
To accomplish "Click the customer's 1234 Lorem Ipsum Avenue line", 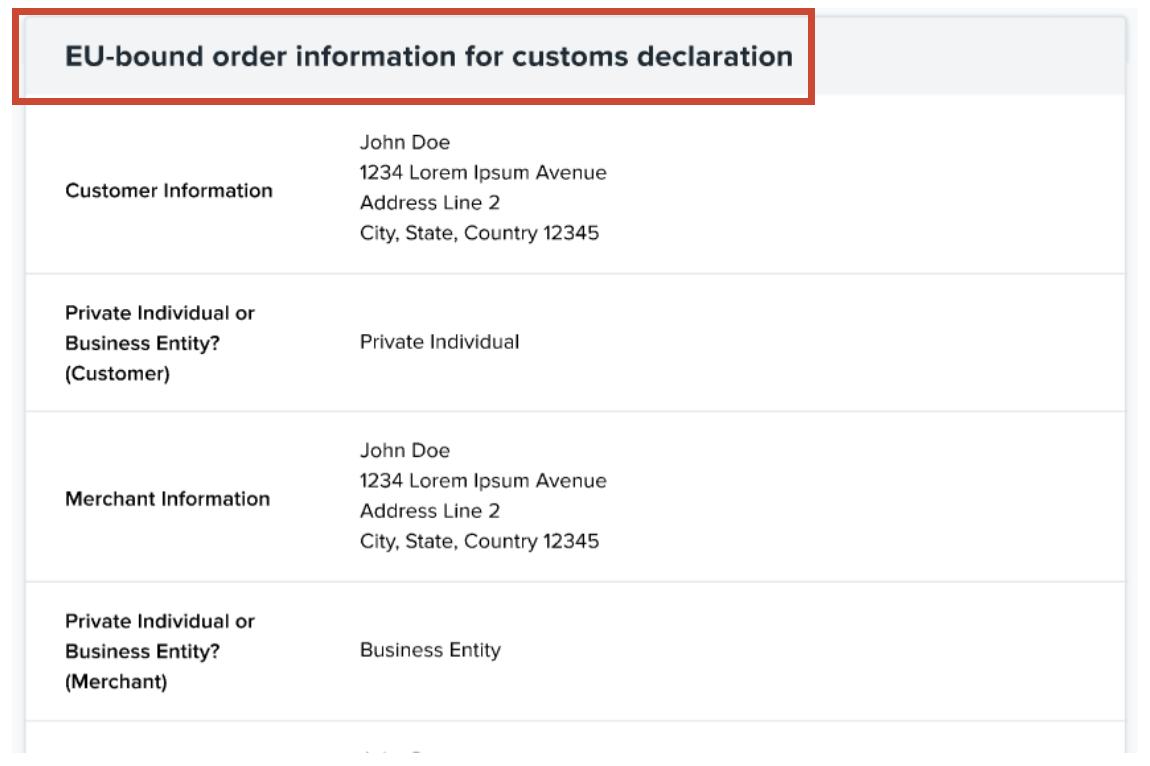I will click(483, 173).
